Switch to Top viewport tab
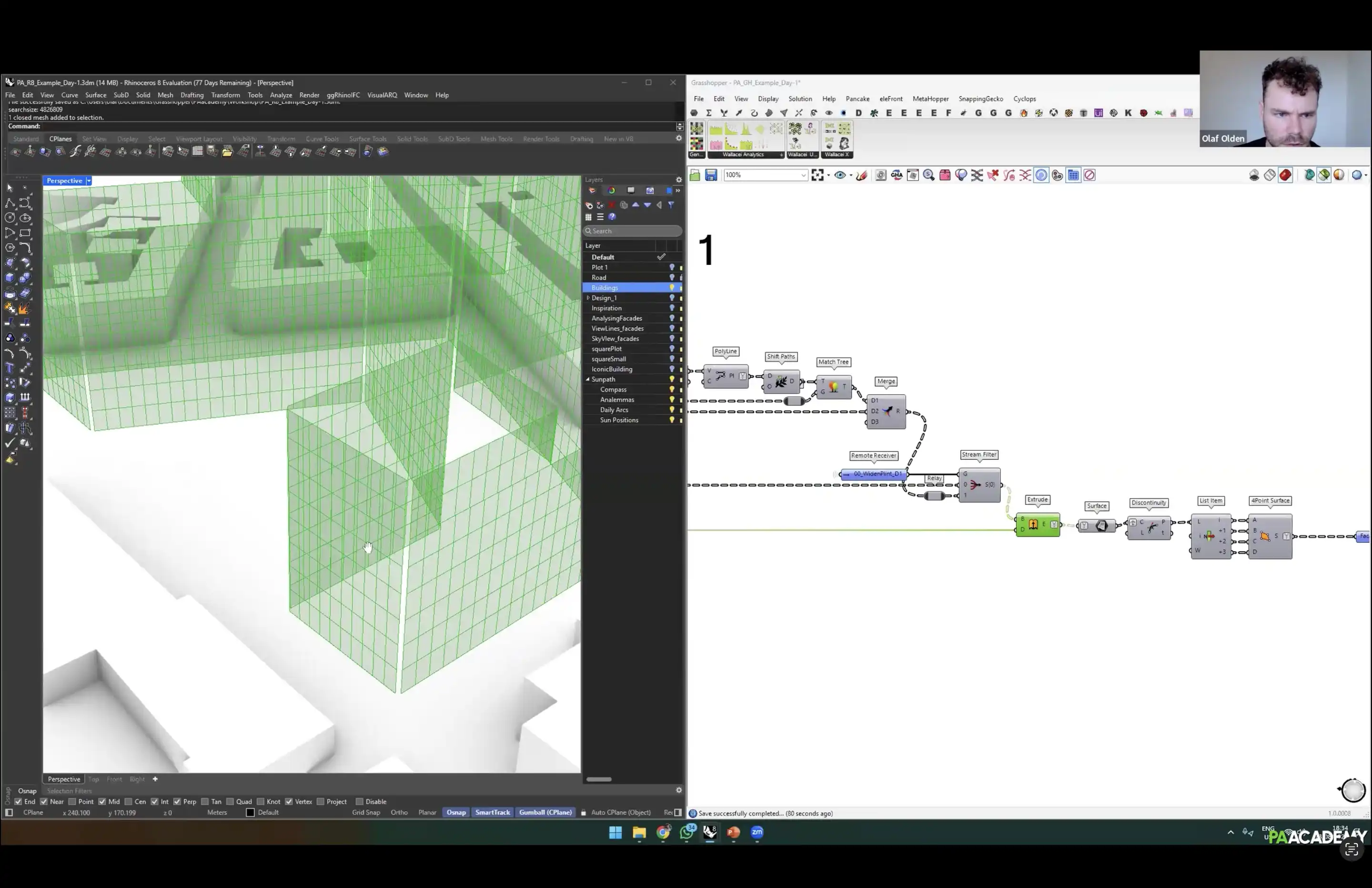The width and height of the screenshot is (1372, 888). pos(93,779)
